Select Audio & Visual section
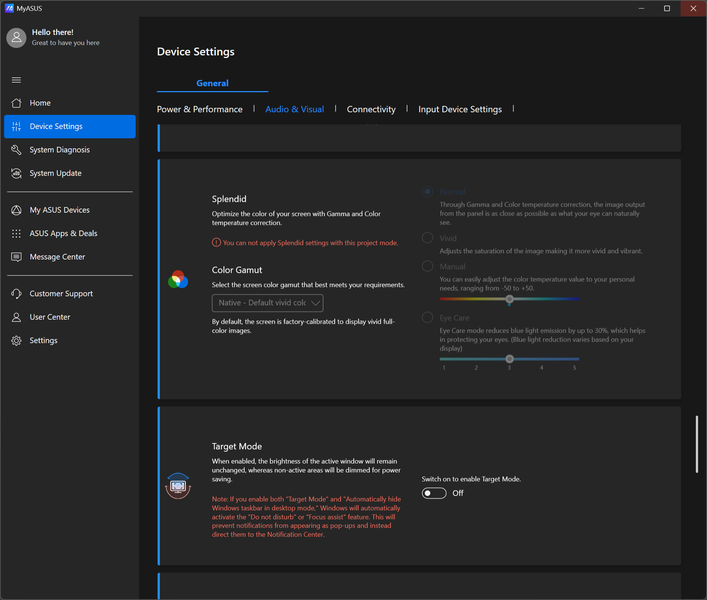 coord(294,110)
